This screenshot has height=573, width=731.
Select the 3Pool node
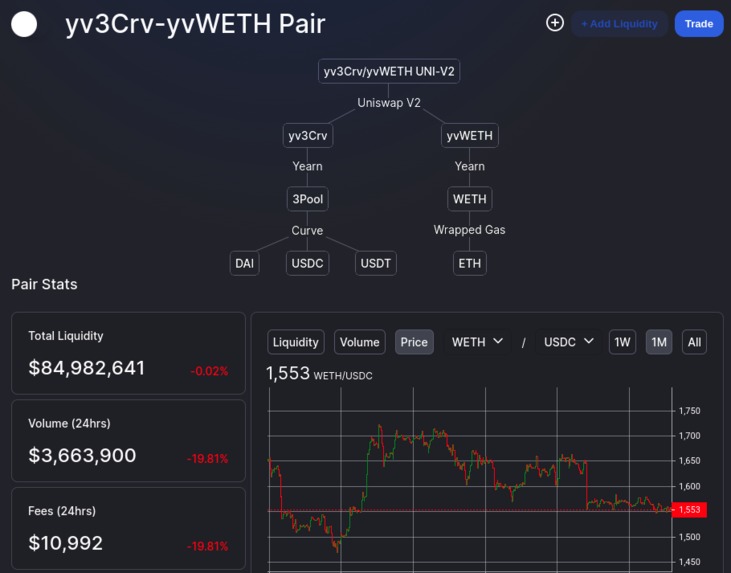click(308, 199)
